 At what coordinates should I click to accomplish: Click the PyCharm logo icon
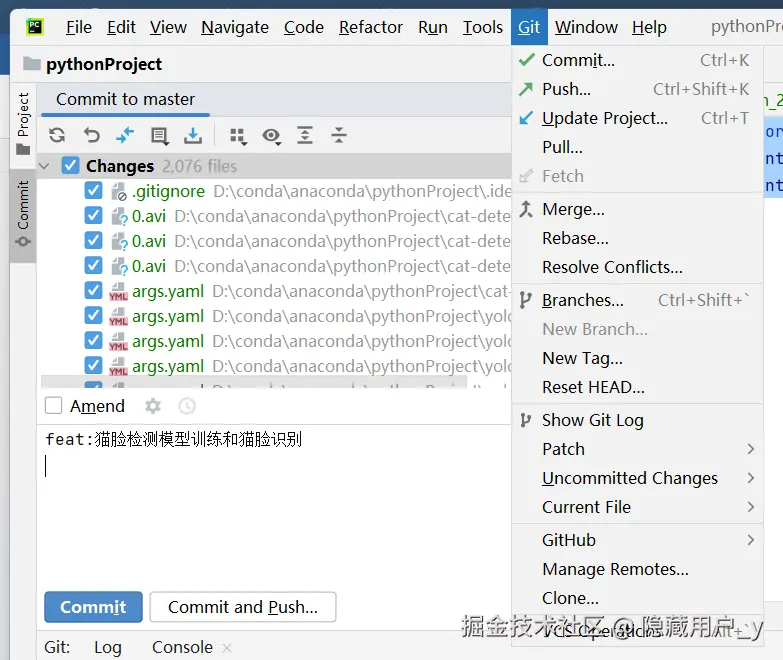(x=35, y=27)
